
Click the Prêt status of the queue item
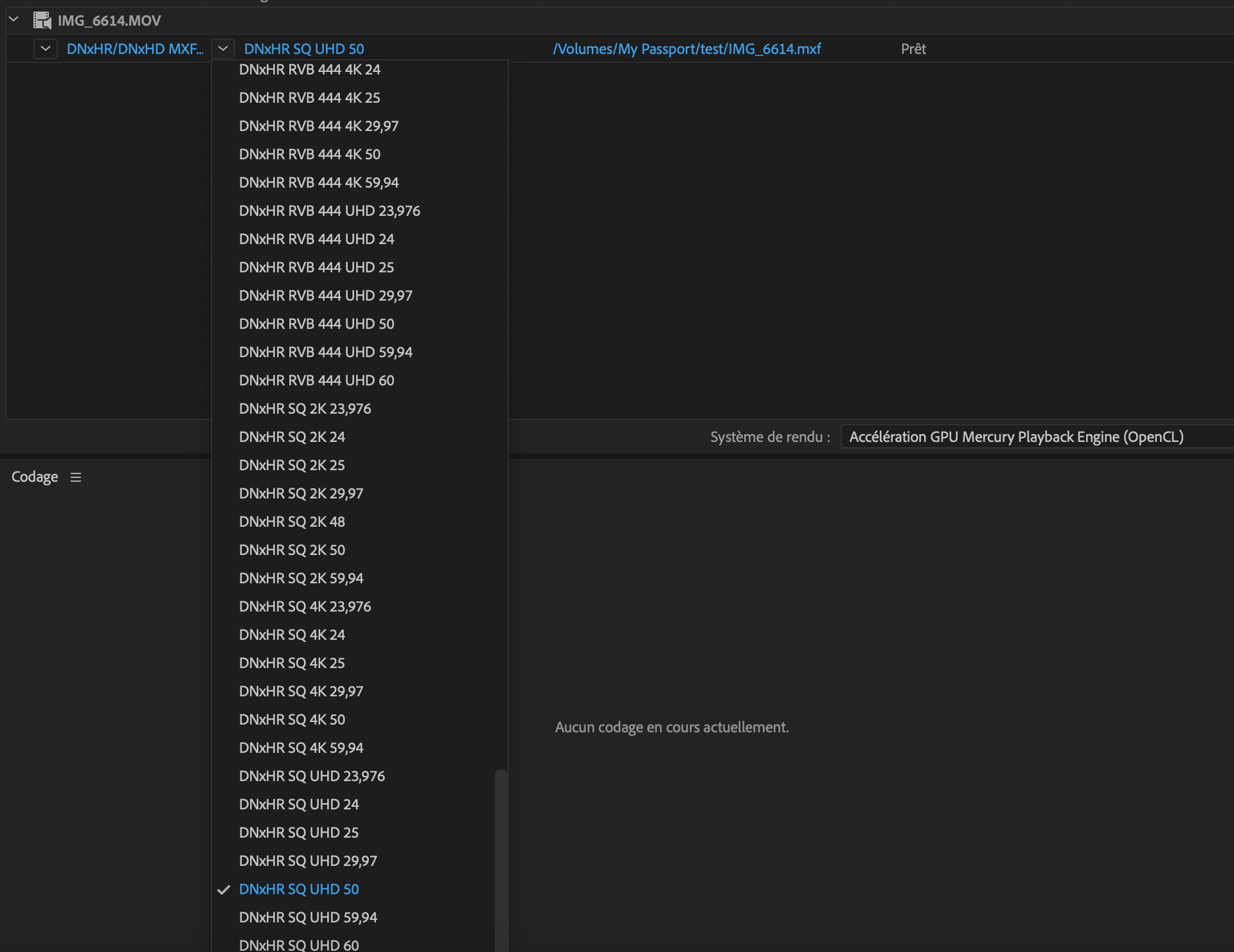click(x=913, y=49)
